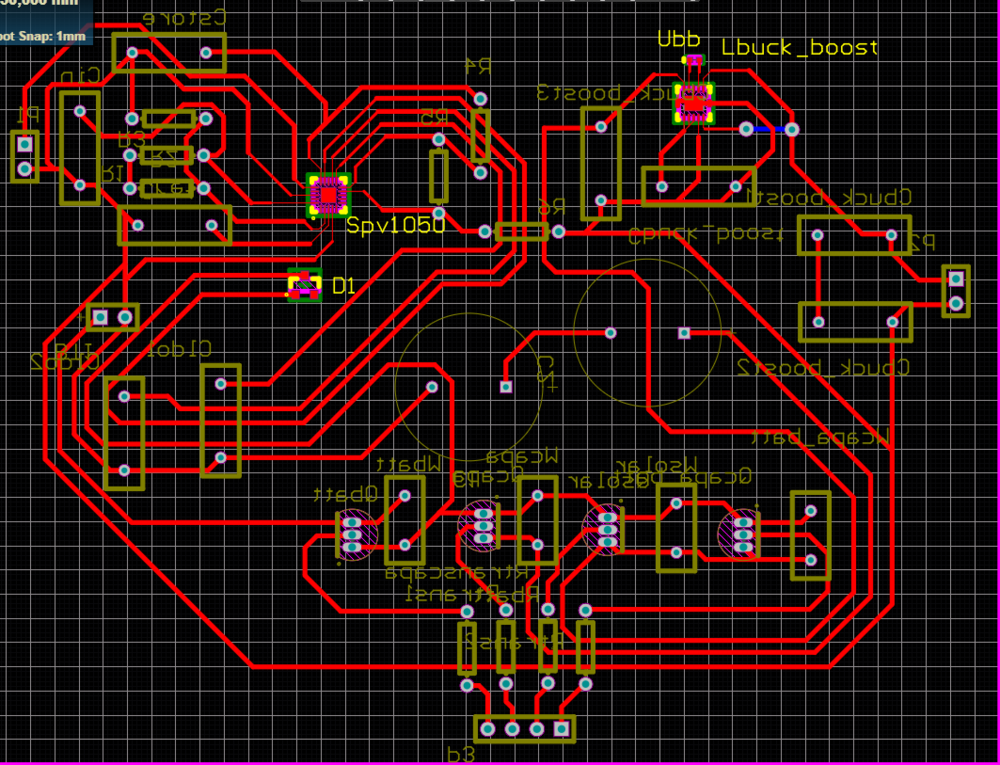Select the Spv1050 IC chip footprint
The width and height of the screenshot is (1000, 765).
click(328, 195)
